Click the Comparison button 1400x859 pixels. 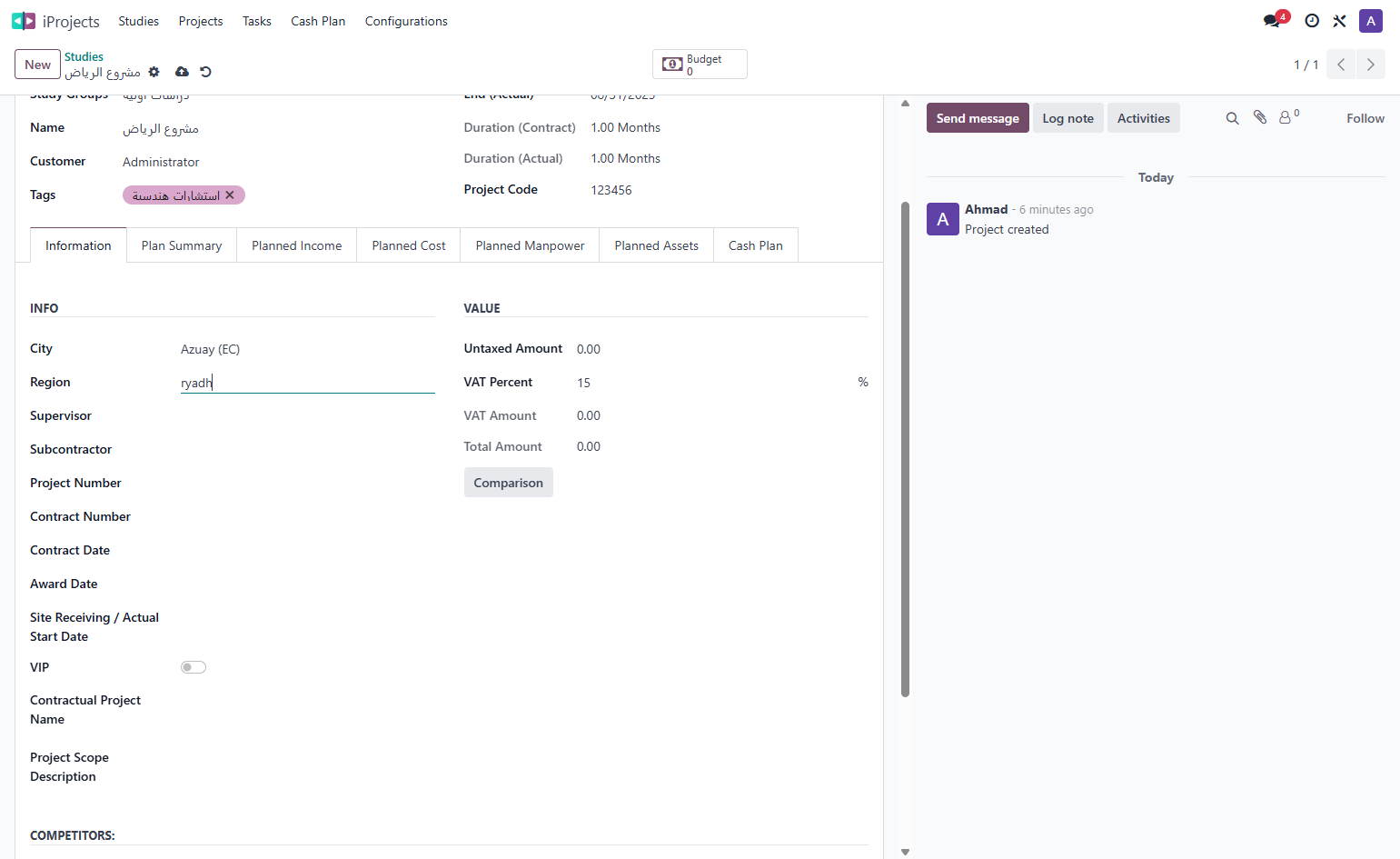509,483
